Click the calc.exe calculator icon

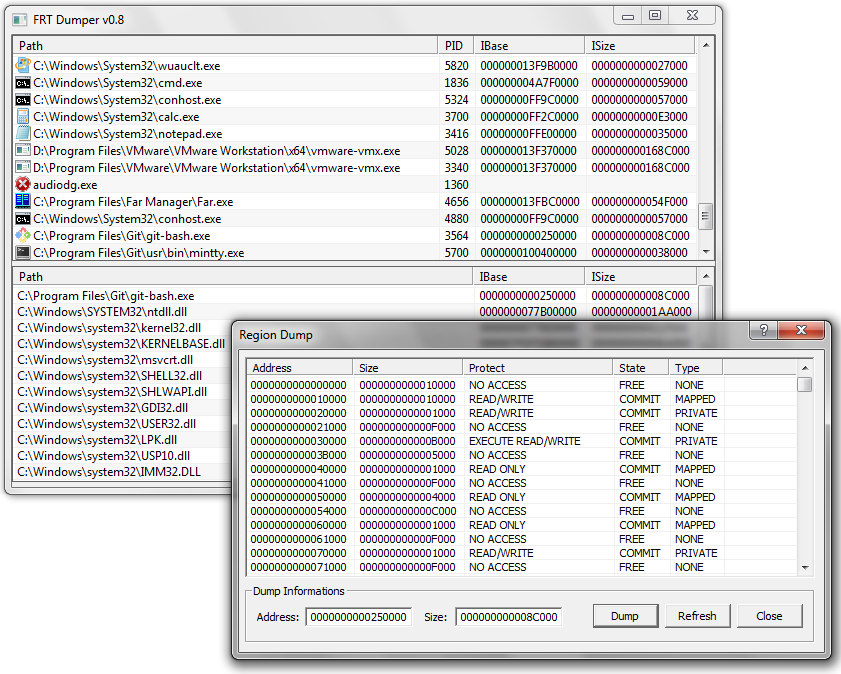(23, 116)
